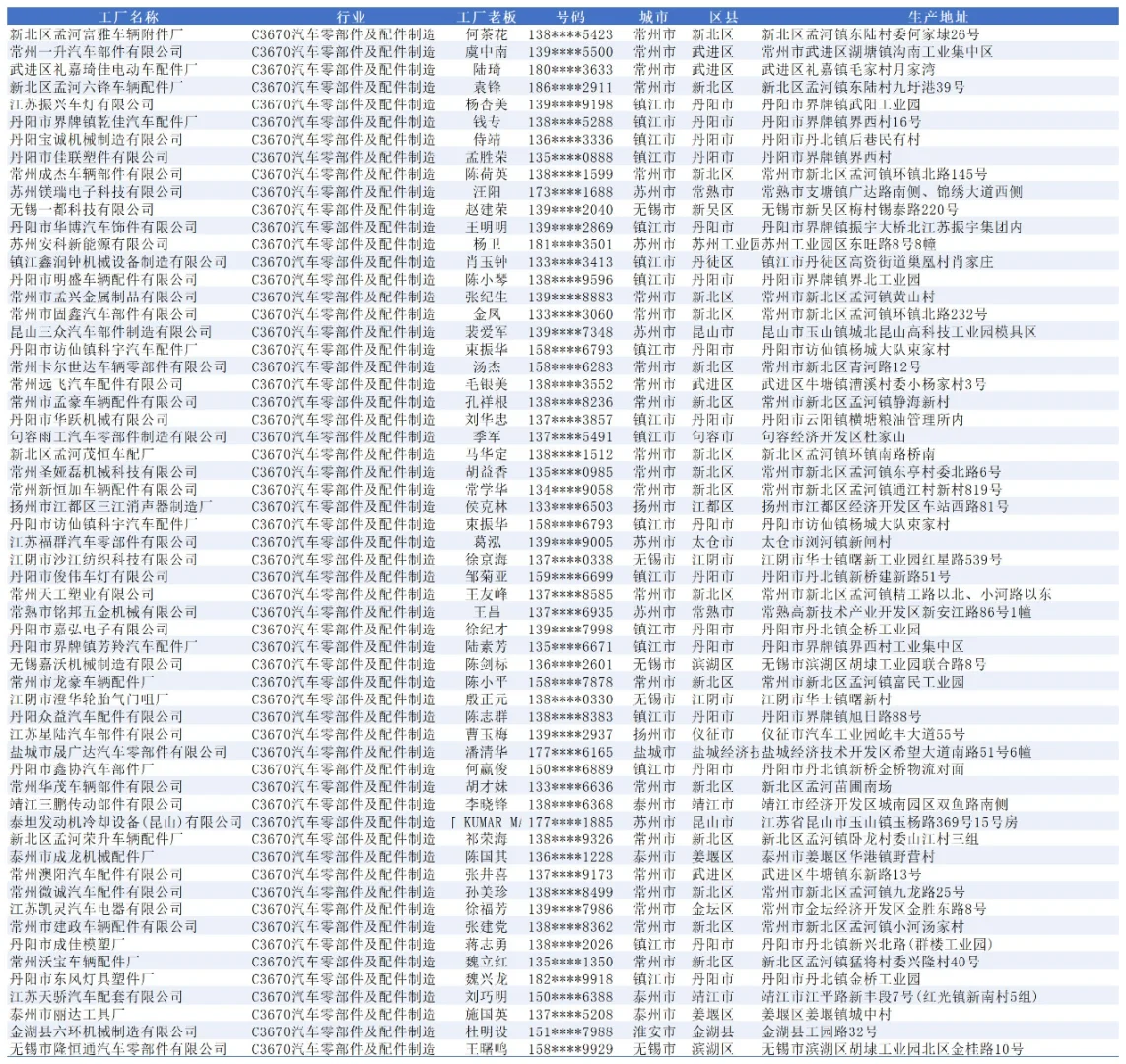The height and width of the screenshot is (1064, 1126).
Task: Select phone number 181****3501
Action: [x=570, y=244]
